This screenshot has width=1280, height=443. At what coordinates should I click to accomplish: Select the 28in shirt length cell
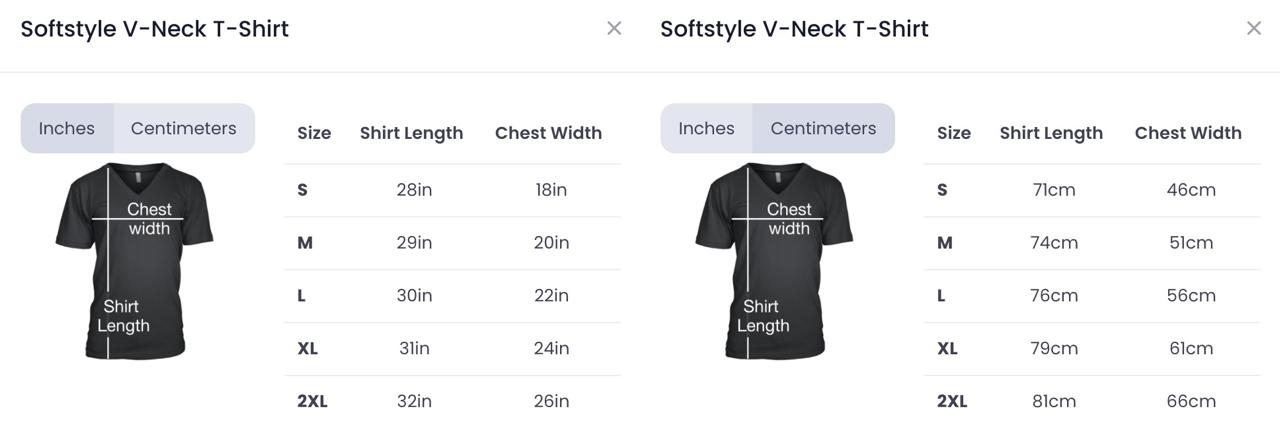(x=414, y=190)
